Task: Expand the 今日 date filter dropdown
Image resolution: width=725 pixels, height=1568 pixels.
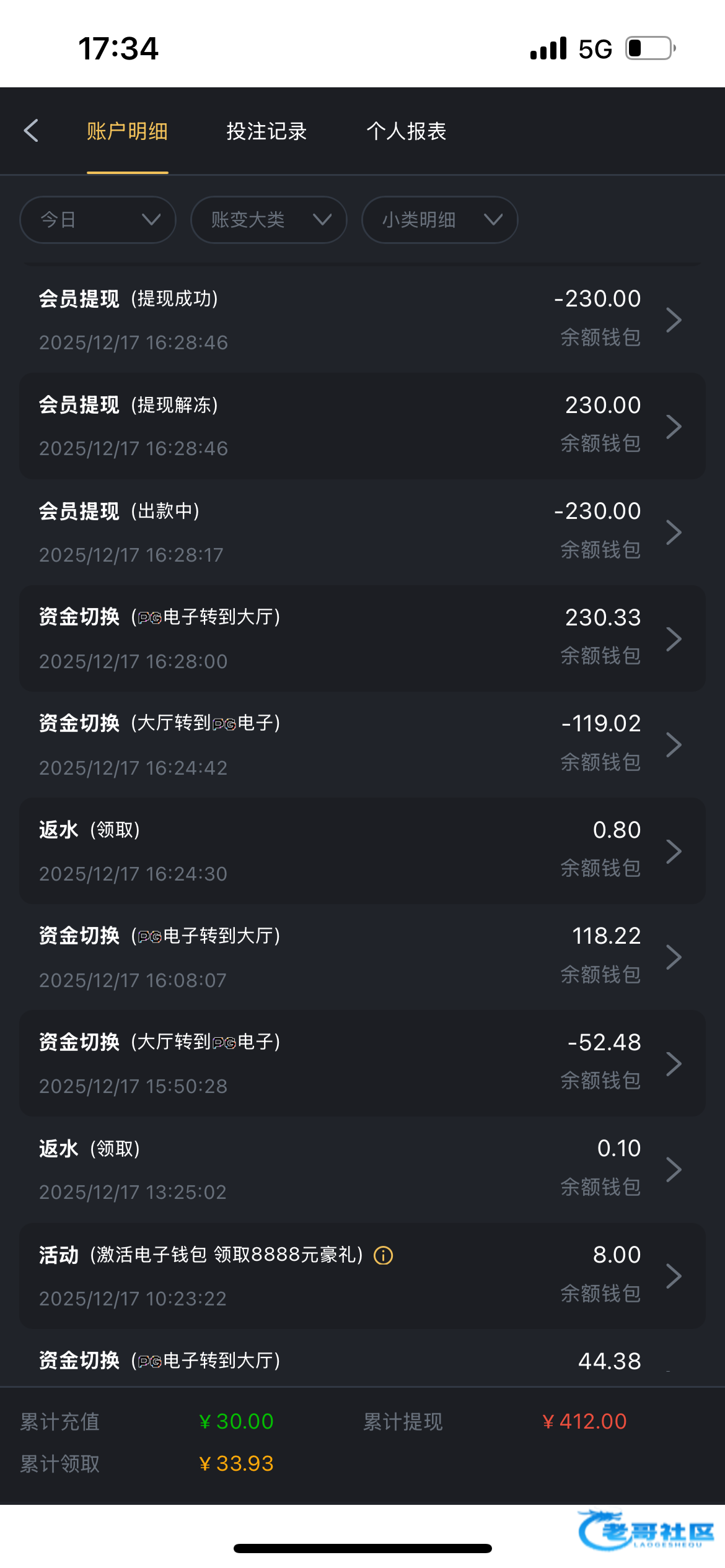Action: [98, 220]
